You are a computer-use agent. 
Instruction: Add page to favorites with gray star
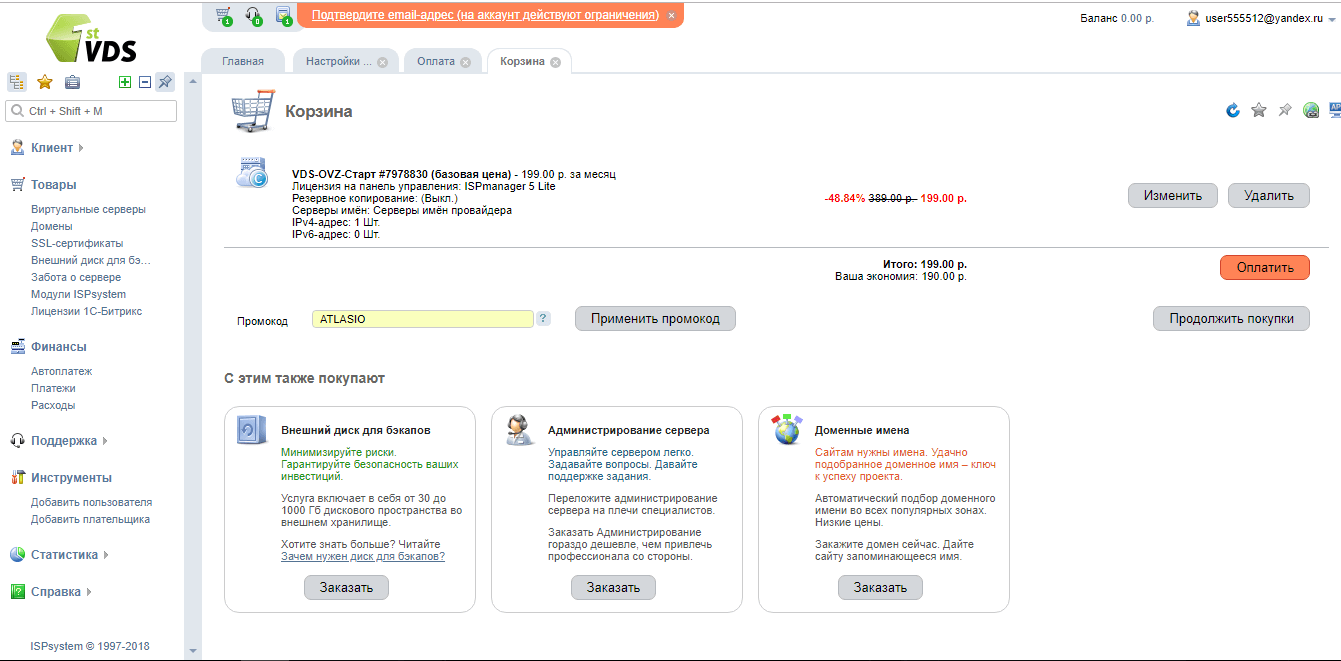(1259, 110)
